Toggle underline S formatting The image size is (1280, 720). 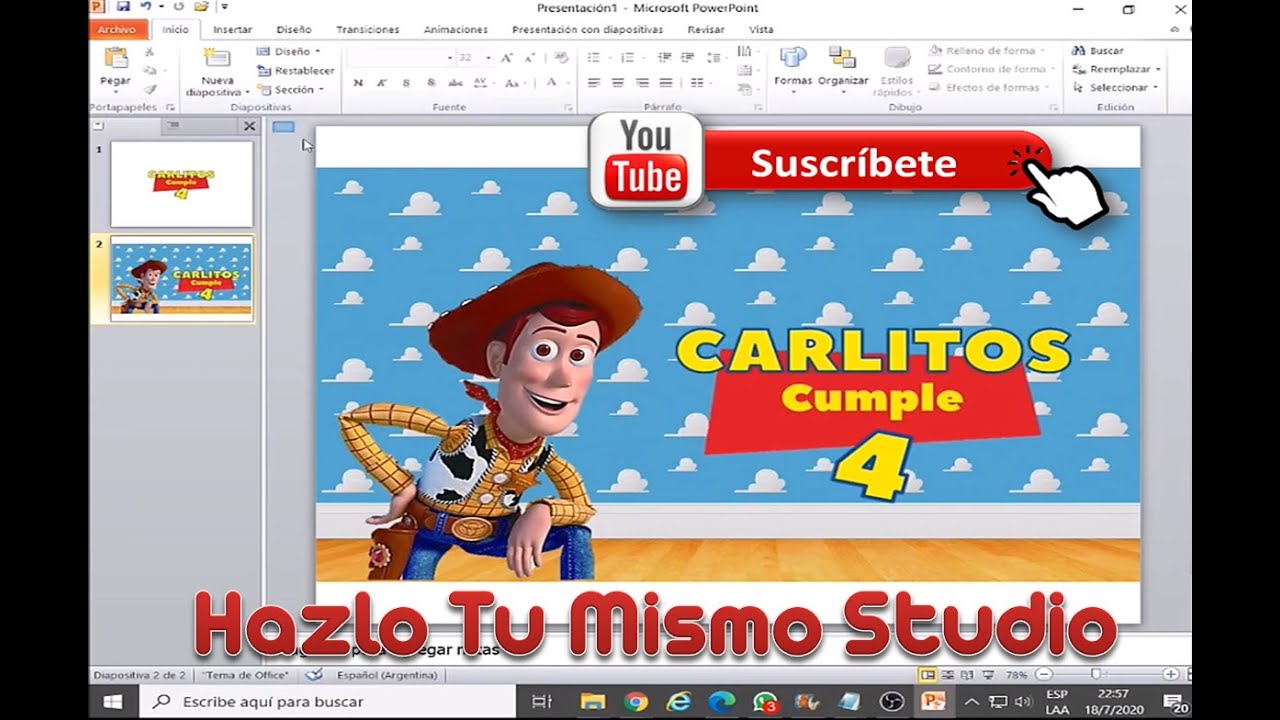(405, 83)
